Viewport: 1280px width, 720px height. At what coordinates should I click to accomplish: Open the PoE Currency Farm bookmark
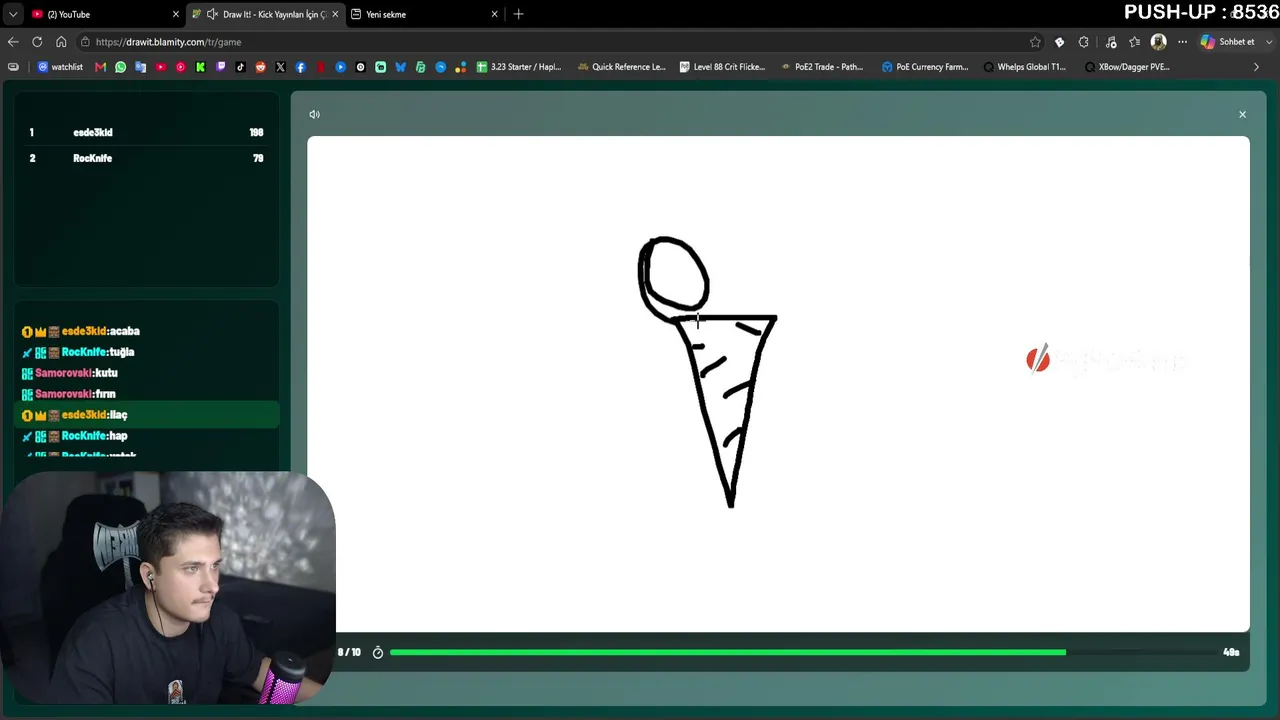925,67
